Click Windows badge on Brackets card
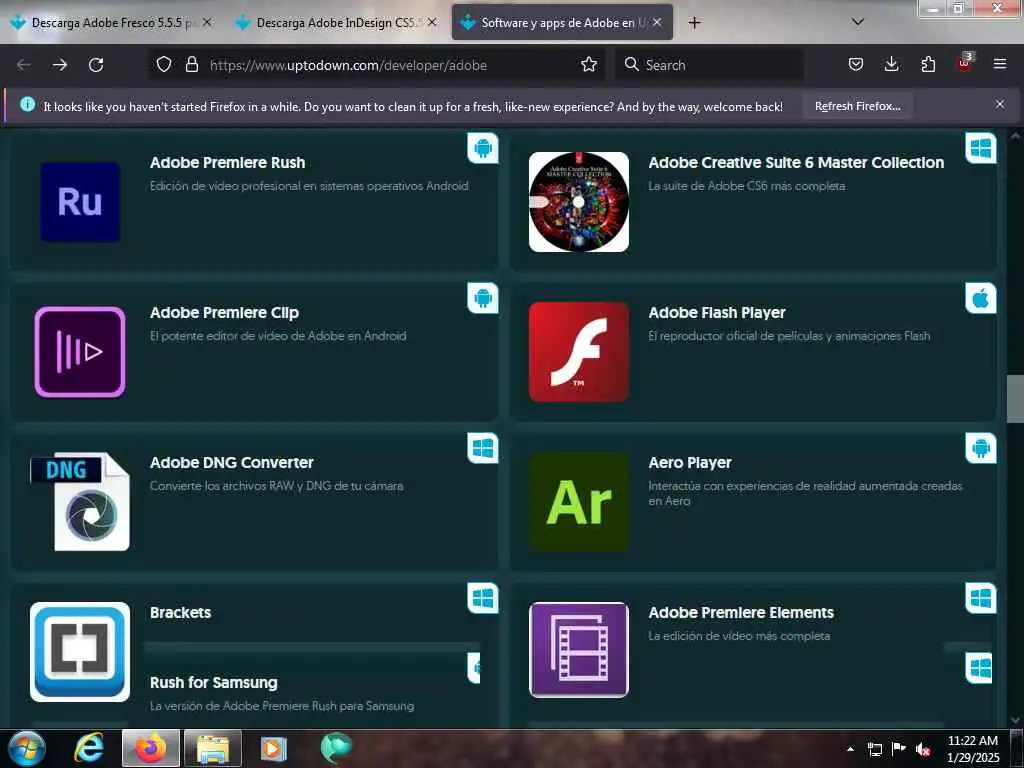 point(483,598)
